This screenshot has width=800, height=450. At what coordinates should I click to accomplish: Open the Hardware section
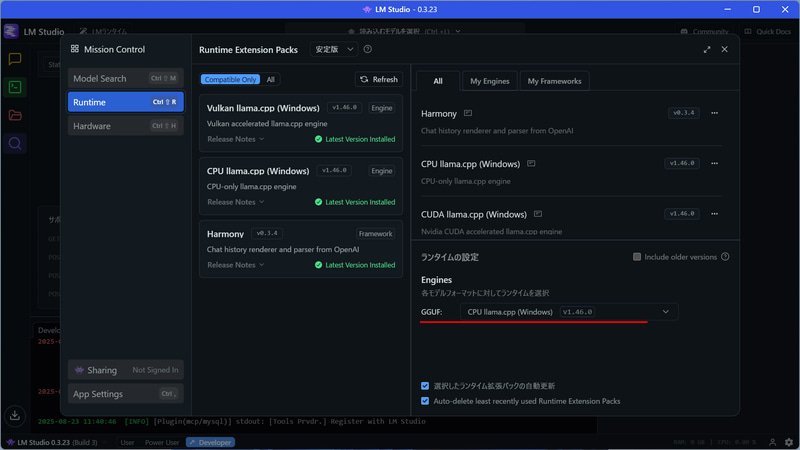tap(126, 126)
